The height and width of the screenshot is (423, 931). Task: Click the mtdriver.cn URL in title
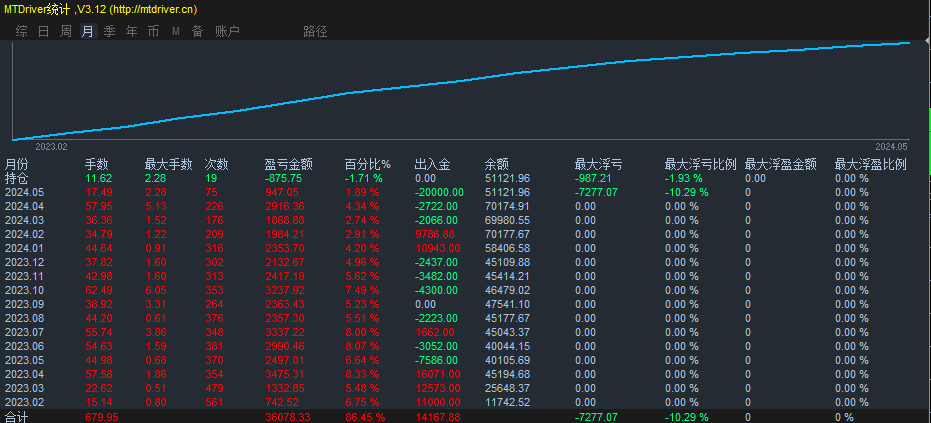click(x=153, y=10)
